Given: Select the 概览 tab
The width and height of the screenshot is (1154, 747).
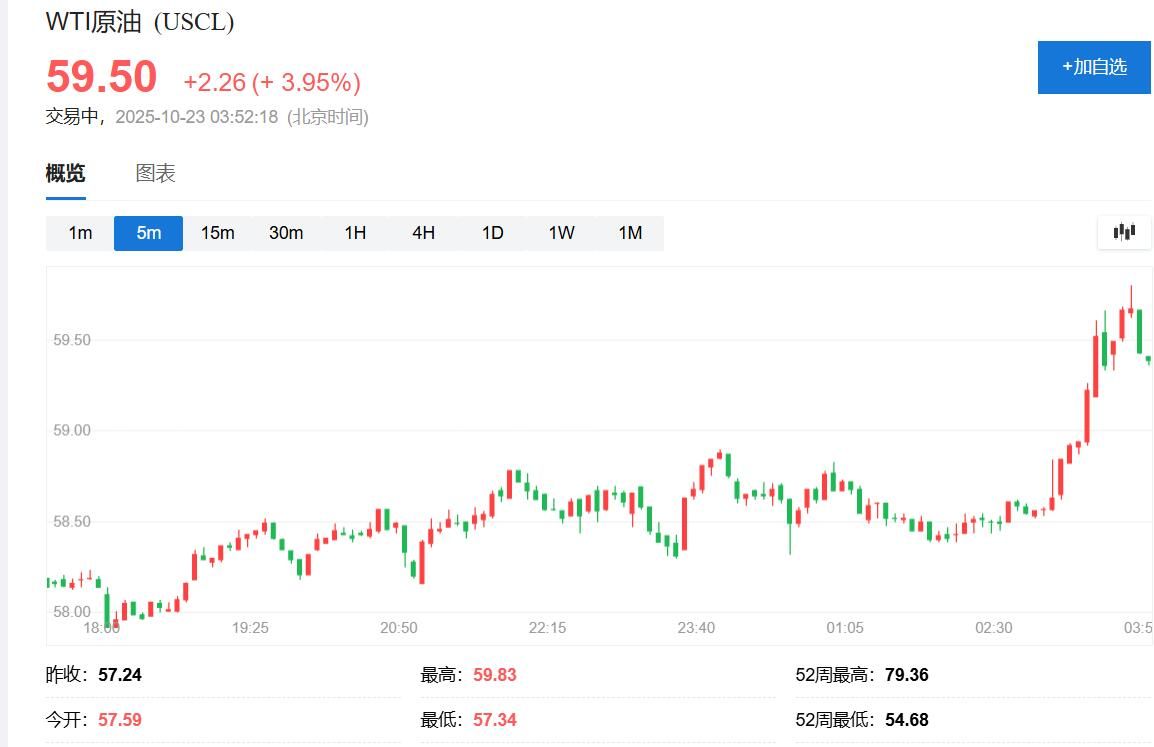Looking at the screenshot, I should point(64,172).
